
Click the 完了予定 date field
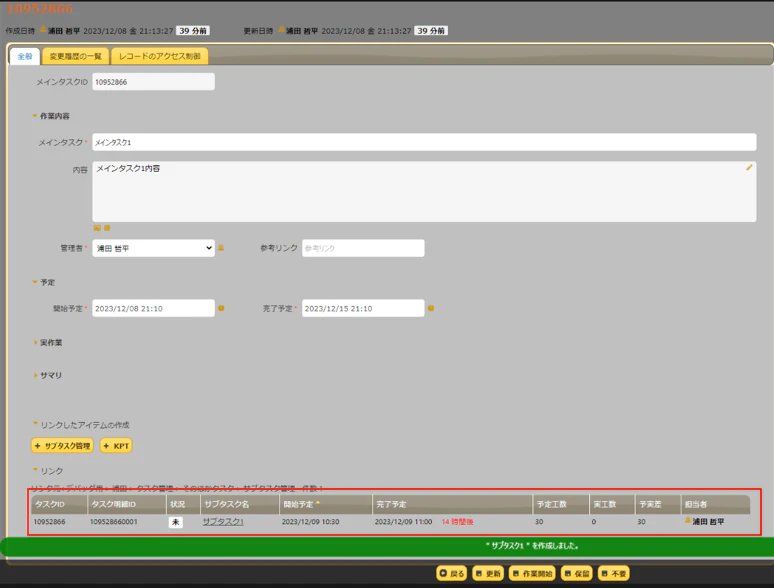pos(363,309)
